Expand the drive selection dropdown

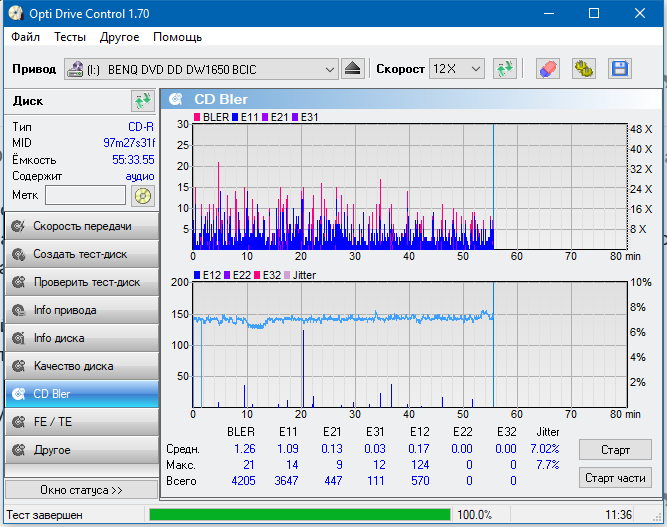(x=330, y=69)
